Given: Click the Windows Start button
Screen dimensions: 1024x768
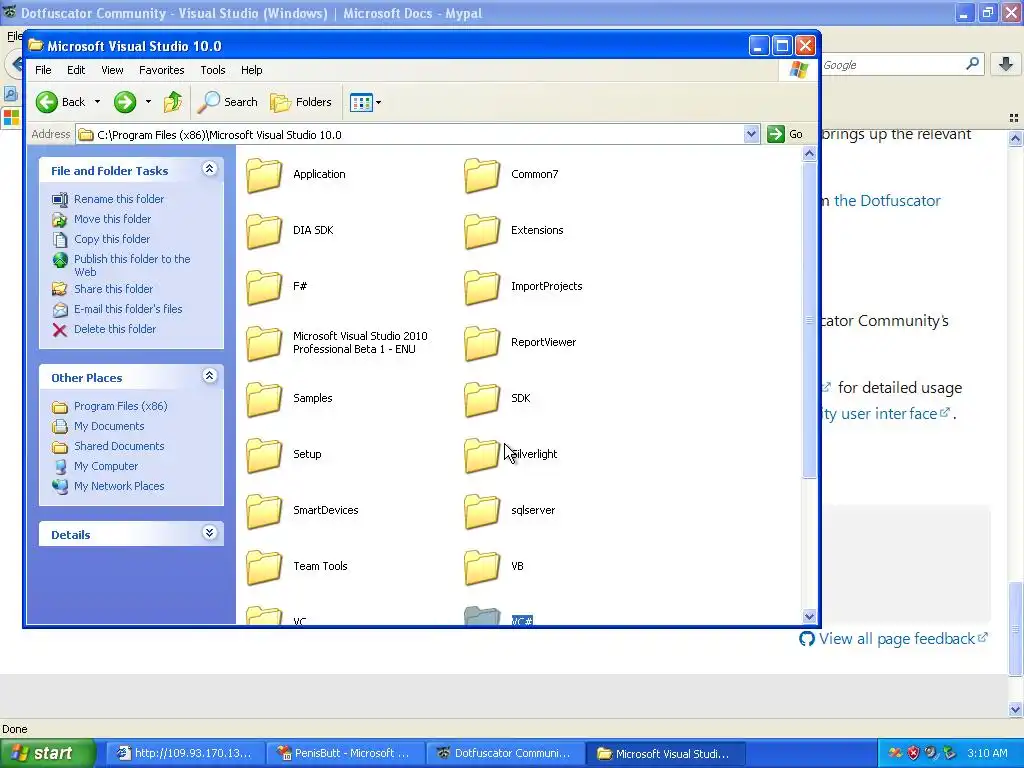Looking at the screenshot, I should pos(47,753).
